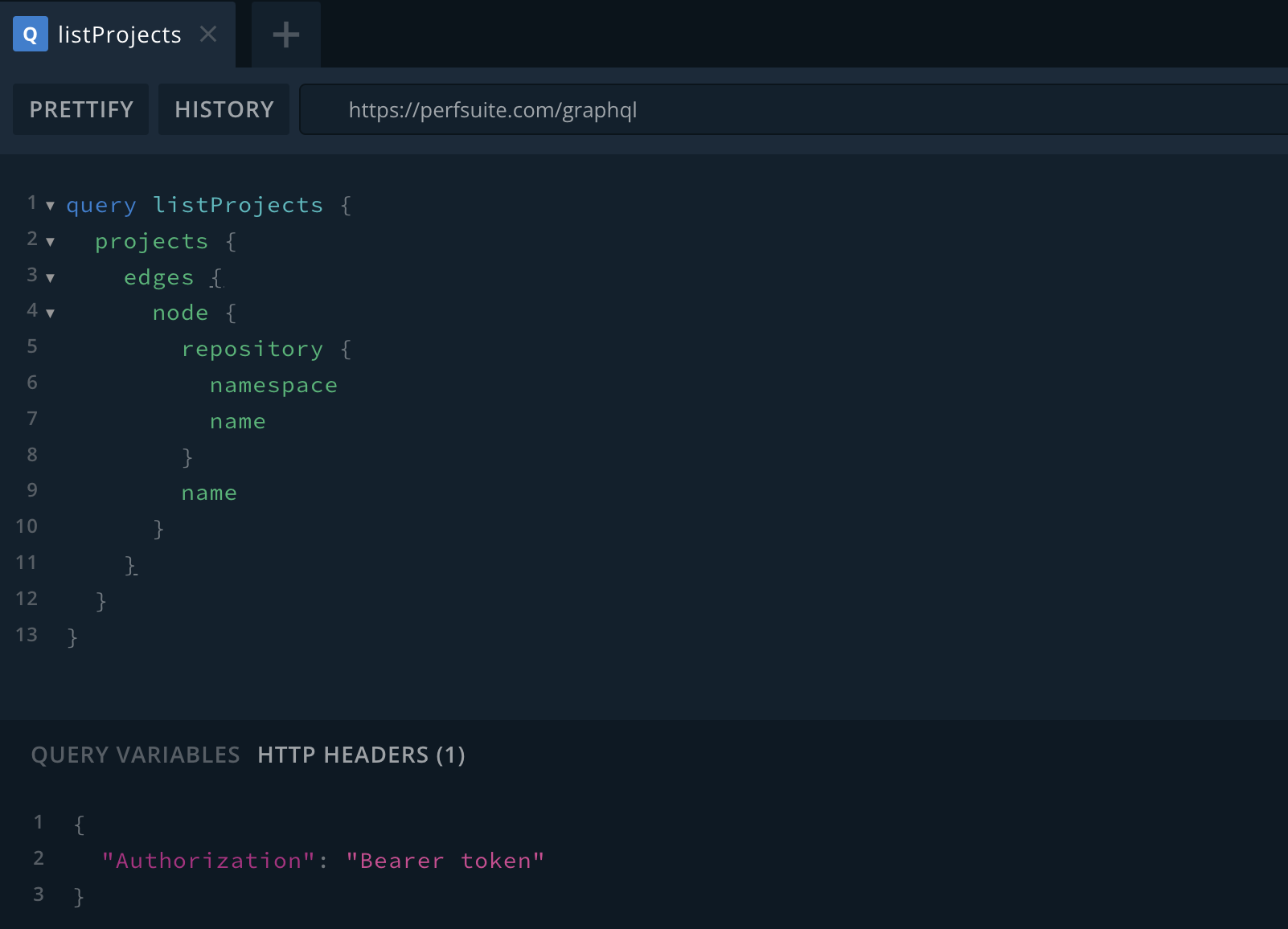Screen dimensions: 1288x929
Task: Switch to the listProjects tab
Action: click(x=119, y=35)
